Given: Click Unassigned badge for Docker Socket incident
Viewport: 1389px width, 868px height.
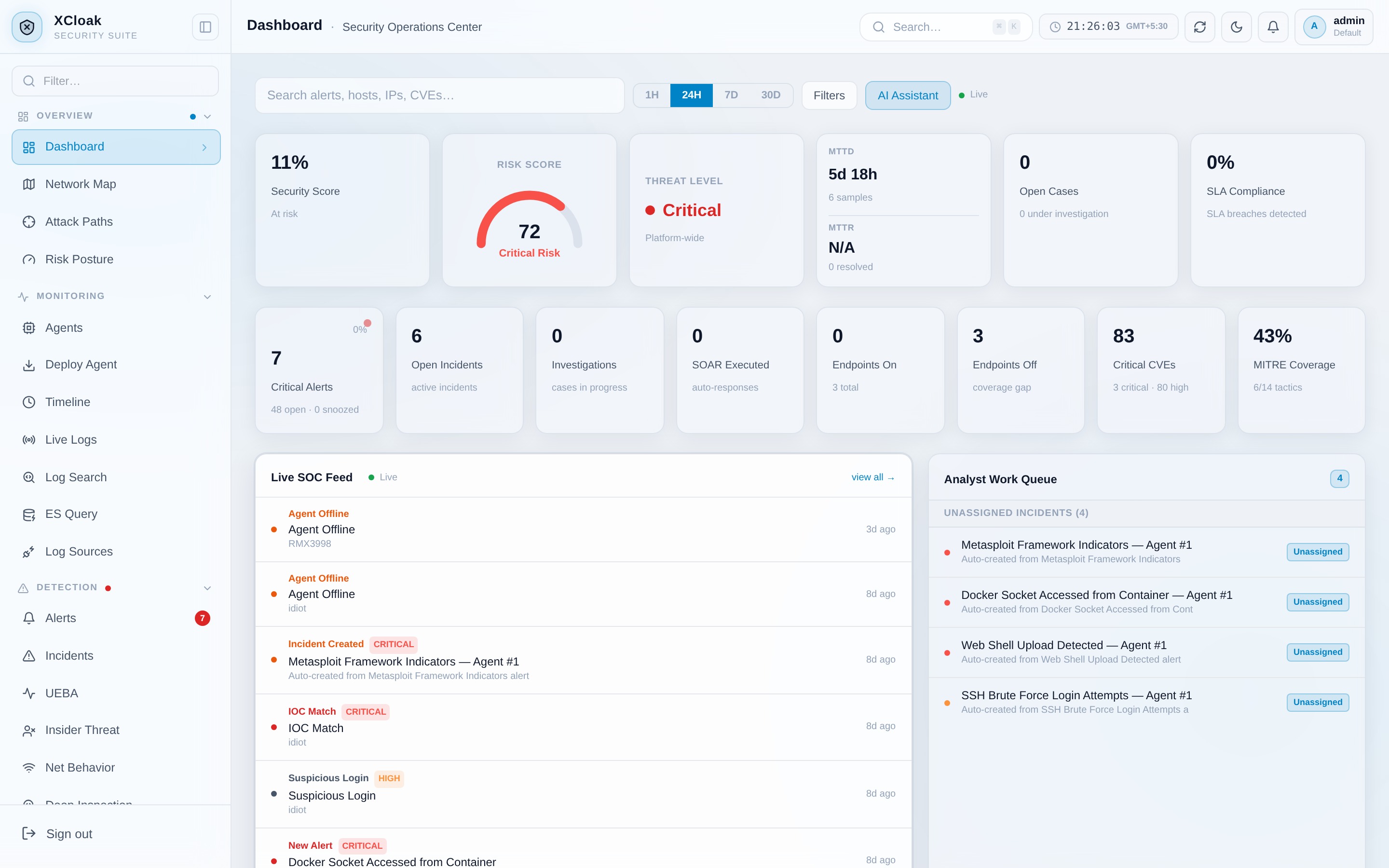Looking at the screenshot, I should coord(1318,602).
